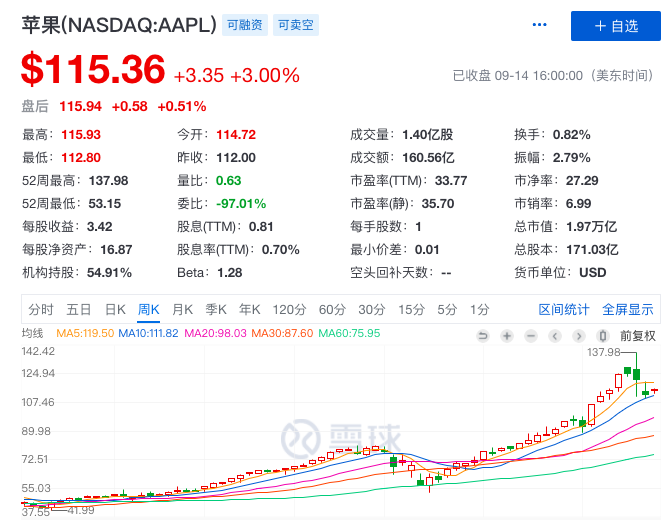
Task: Switch to the 5分 interval tab
Action: [447, 309]
